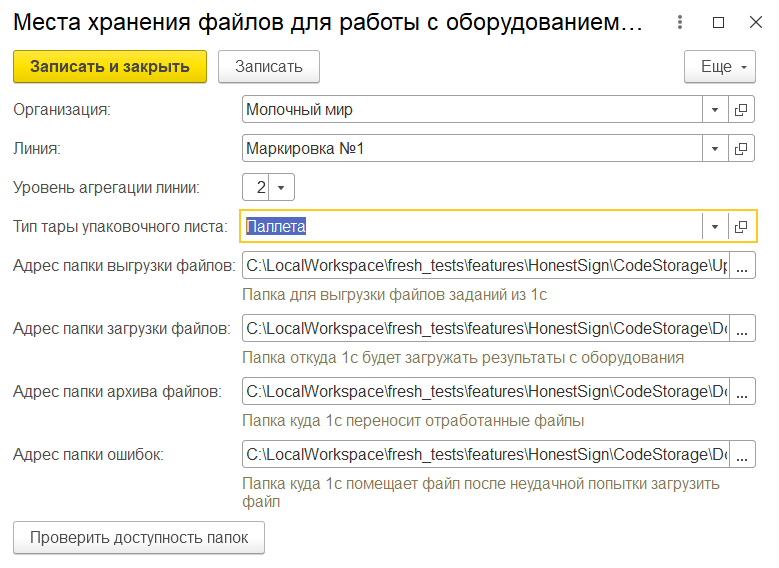Click the Паллета field for тип тары
The image size is (779, 568).
tap(470, 227)
